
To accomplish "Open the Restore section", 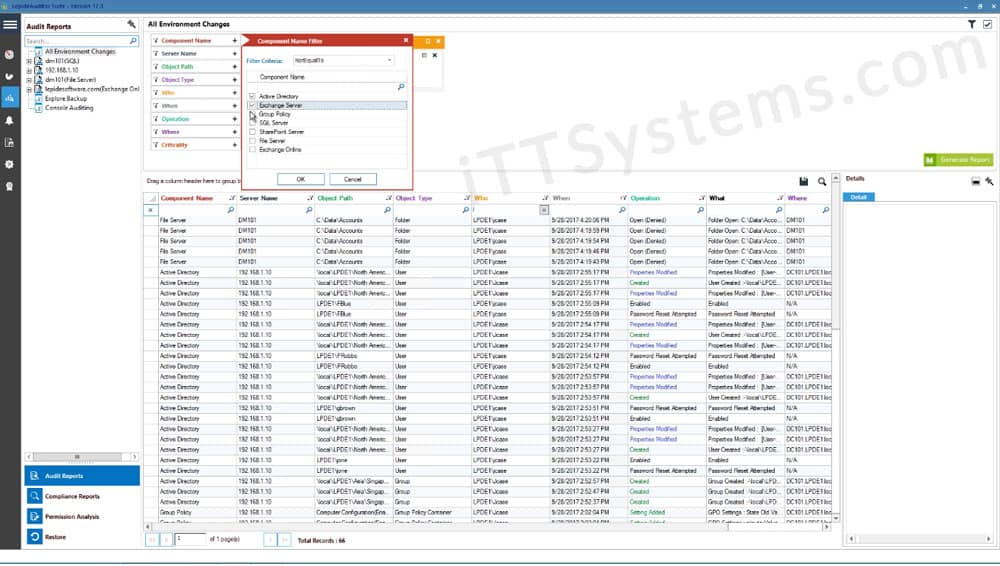I will (x=82, y=537).
